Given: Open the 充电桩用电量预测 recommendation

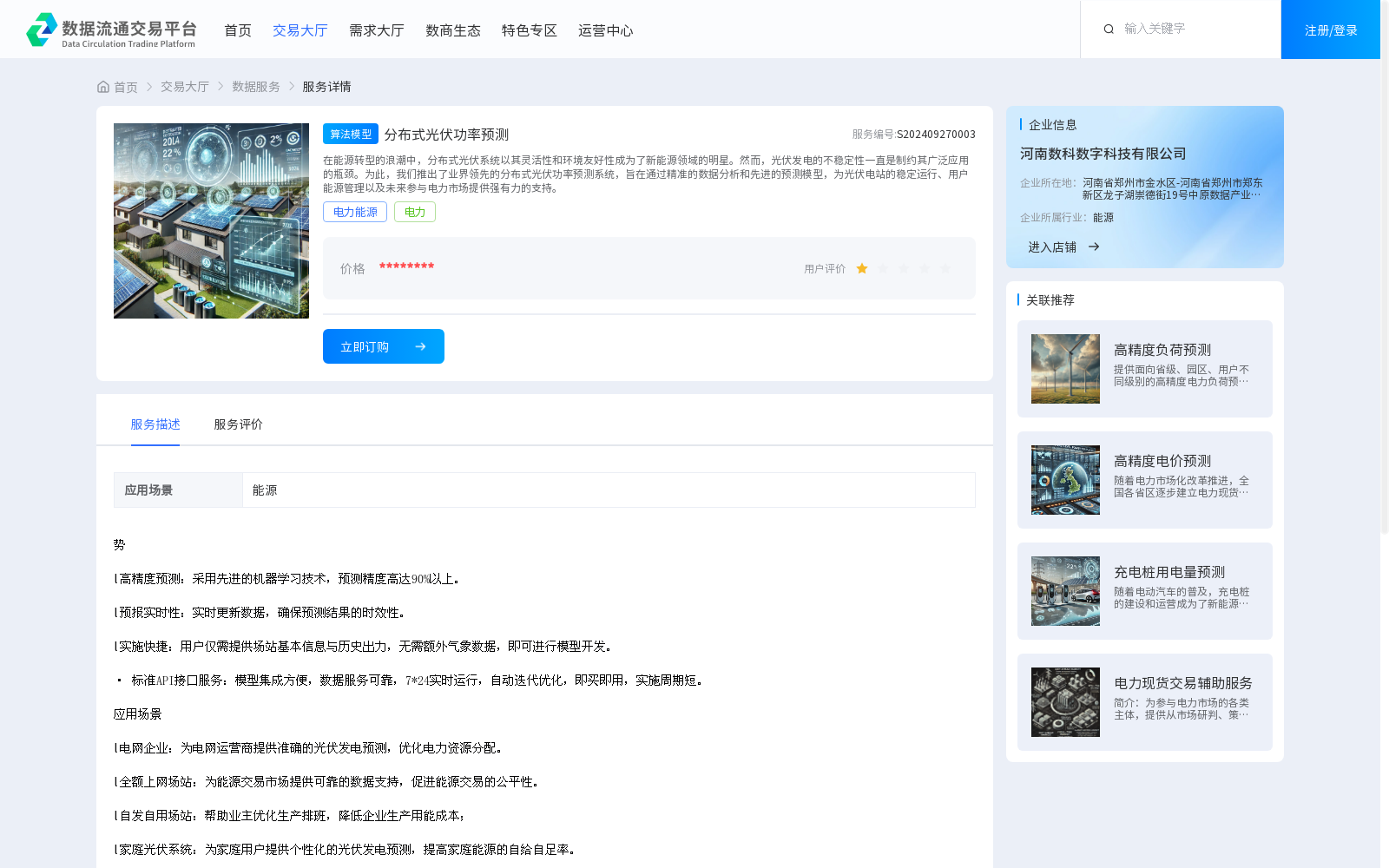Looking at the screenshot, I should [x=1168, y=572].
